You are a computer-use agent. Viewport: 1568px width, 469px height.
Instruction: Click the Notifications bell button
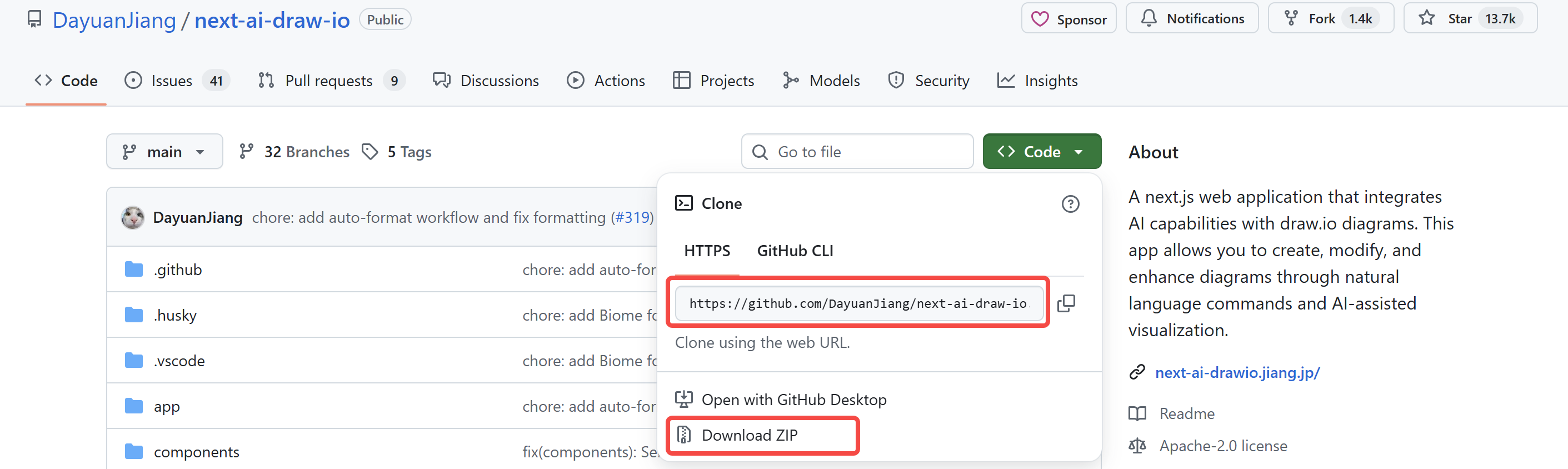point(1192,19)
